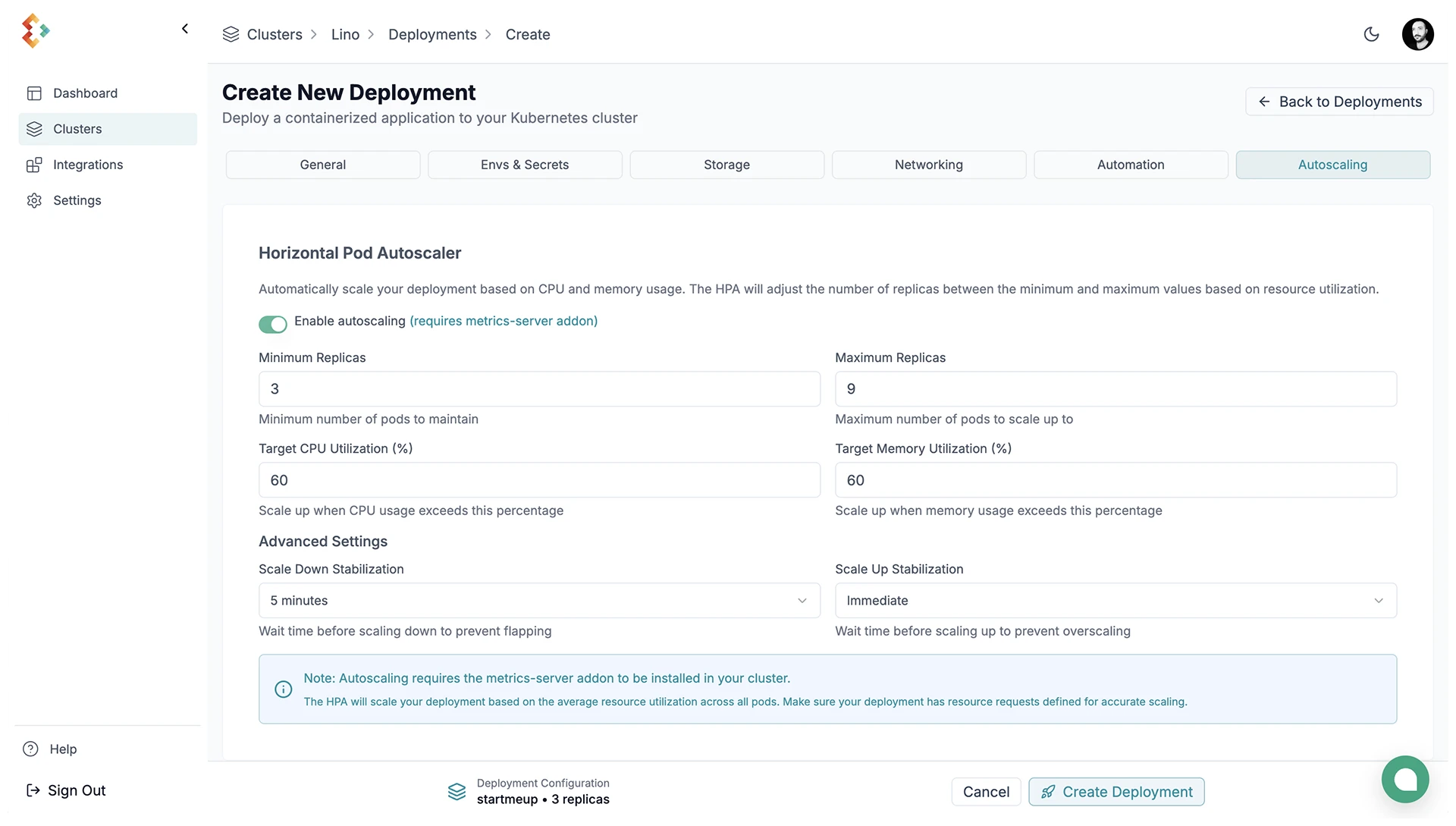Click the Create Deployment button

[x=1116, y=791]
